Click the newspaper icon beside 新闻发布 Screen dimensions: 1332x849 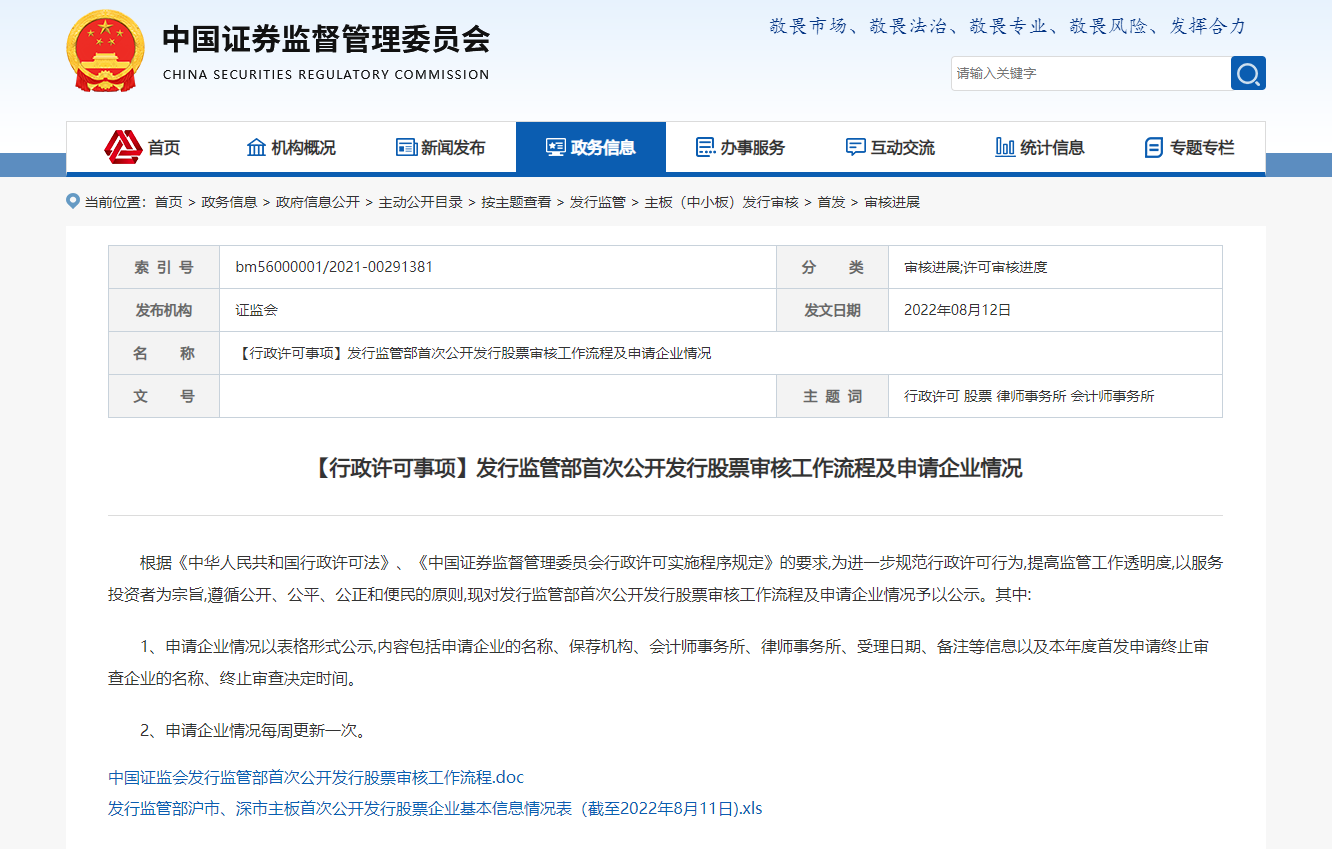click(x=406, y=147)
